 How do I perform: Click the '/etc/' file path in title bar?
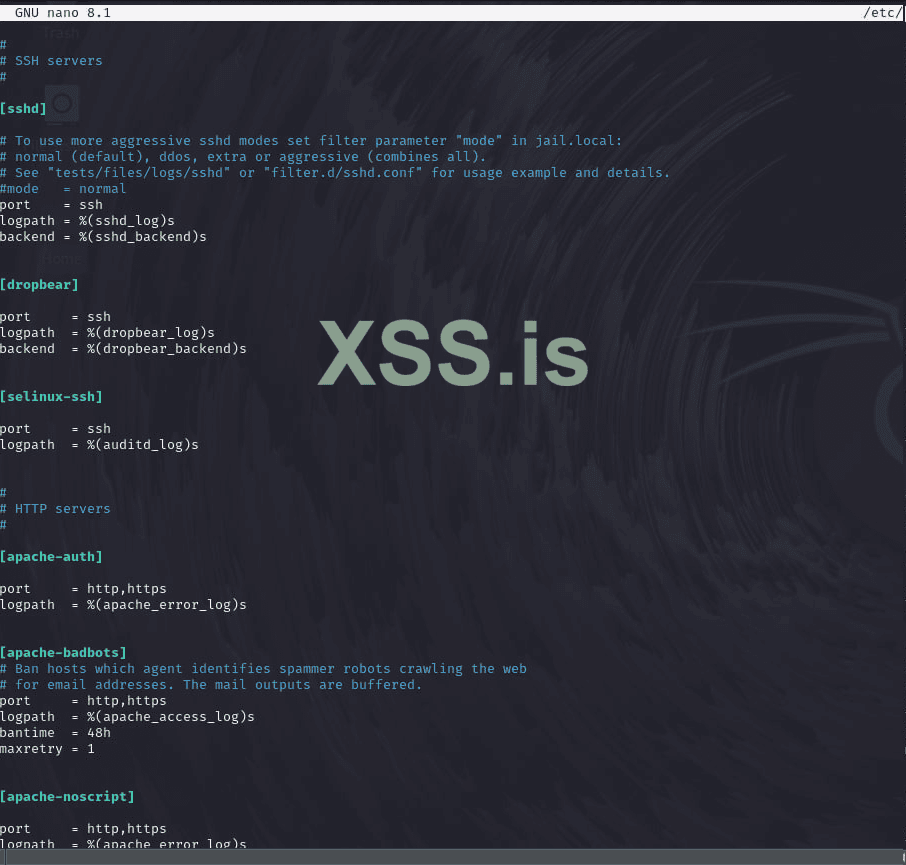883,13
